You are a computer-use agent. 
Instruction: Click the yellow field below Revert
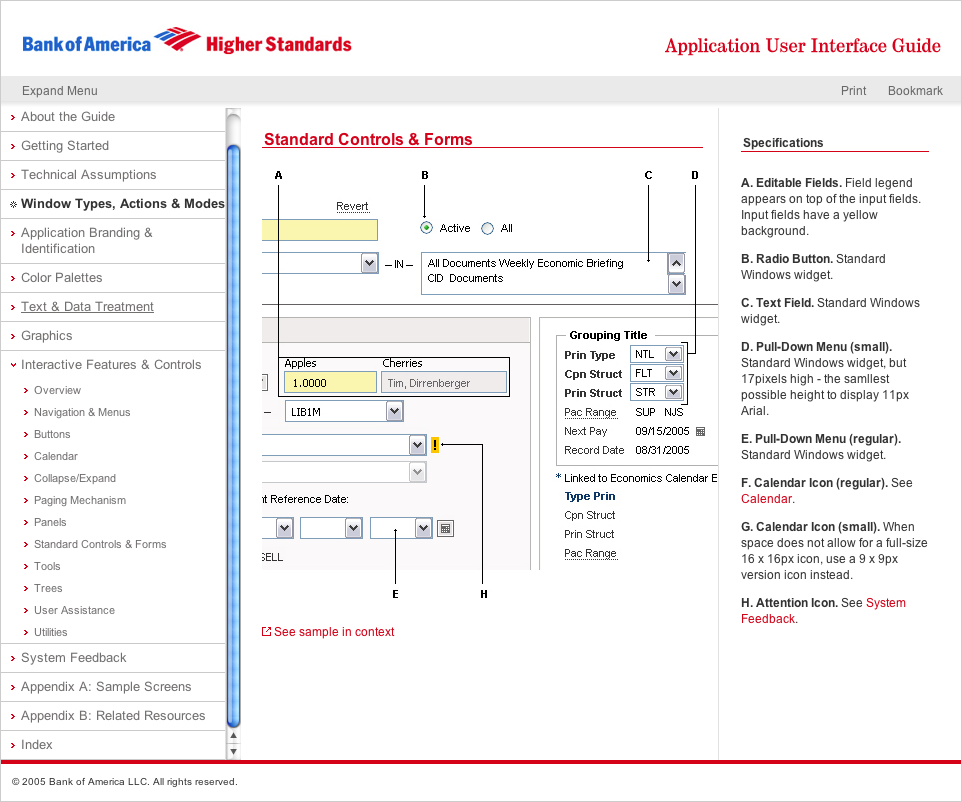coord(320,230)
